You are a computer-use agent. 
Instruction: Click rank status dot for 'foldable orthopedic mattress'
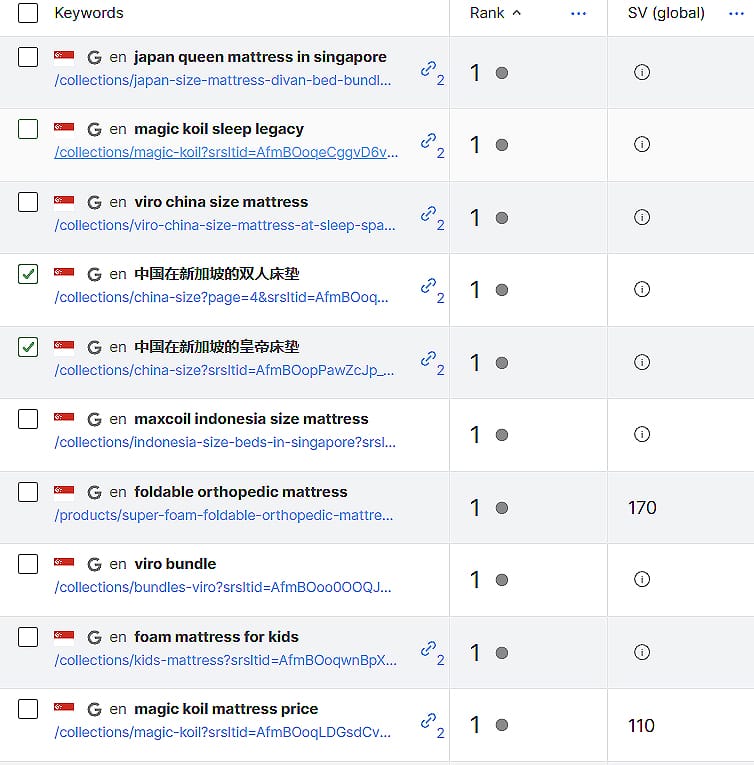click(x=502, y=508)
